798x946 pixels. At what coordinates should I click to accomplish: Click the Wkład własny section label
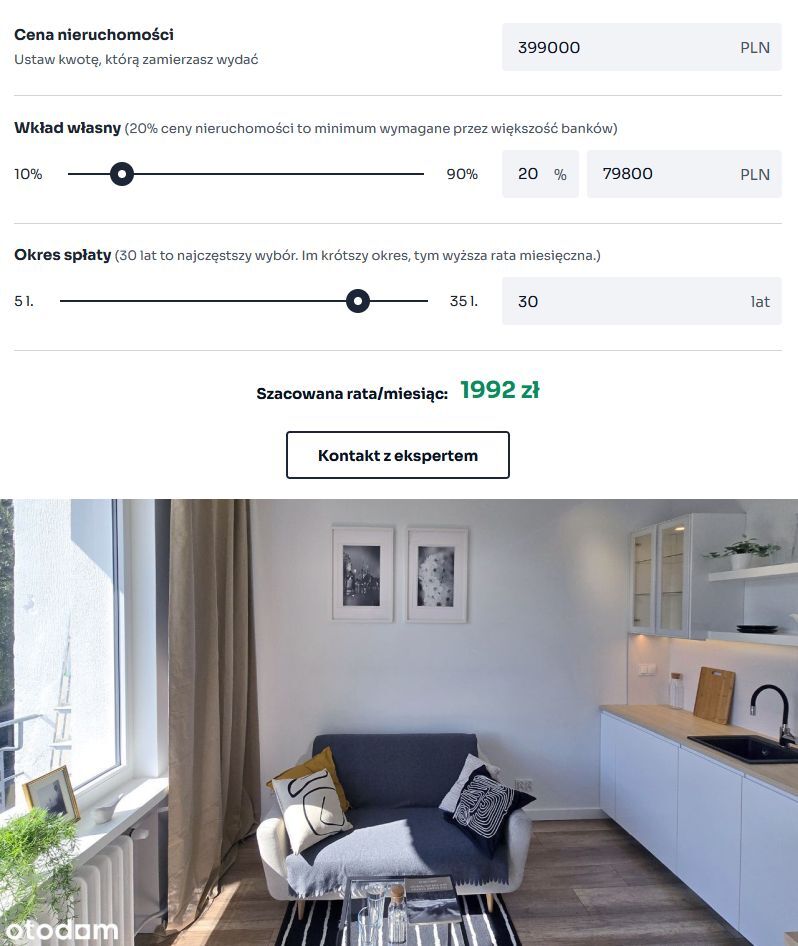(x=68, y=128)
